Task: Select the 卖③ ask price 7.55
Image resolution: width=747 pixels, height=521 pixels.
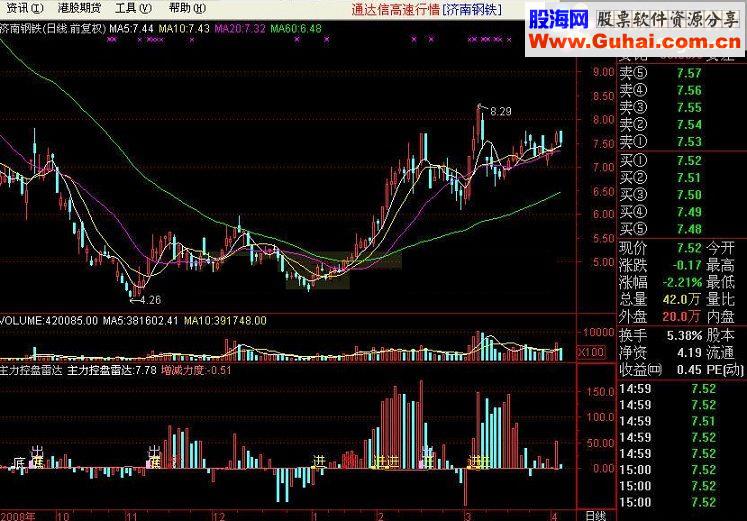Action: (689, 108)
